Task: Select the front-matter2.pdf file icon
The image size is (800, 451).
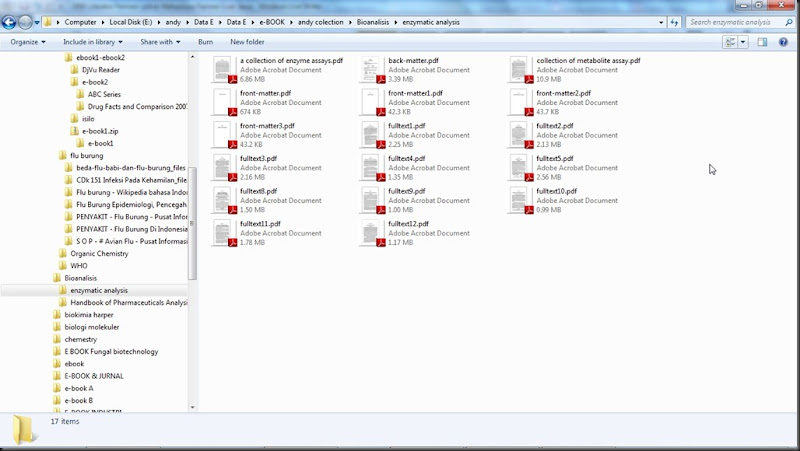Action: (520, 102)
